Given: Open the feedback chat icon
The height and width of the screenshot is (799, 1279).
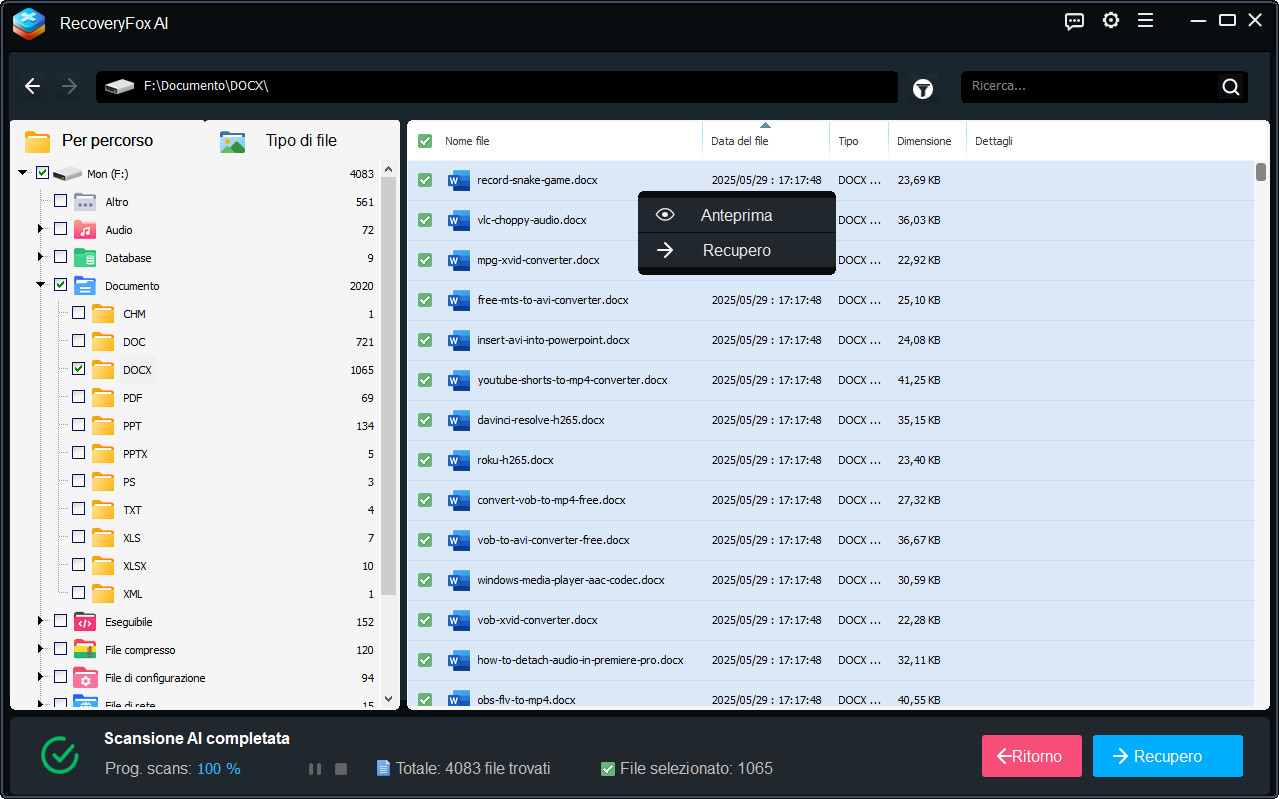Looking at the screenshot, I should point(1075,21).
